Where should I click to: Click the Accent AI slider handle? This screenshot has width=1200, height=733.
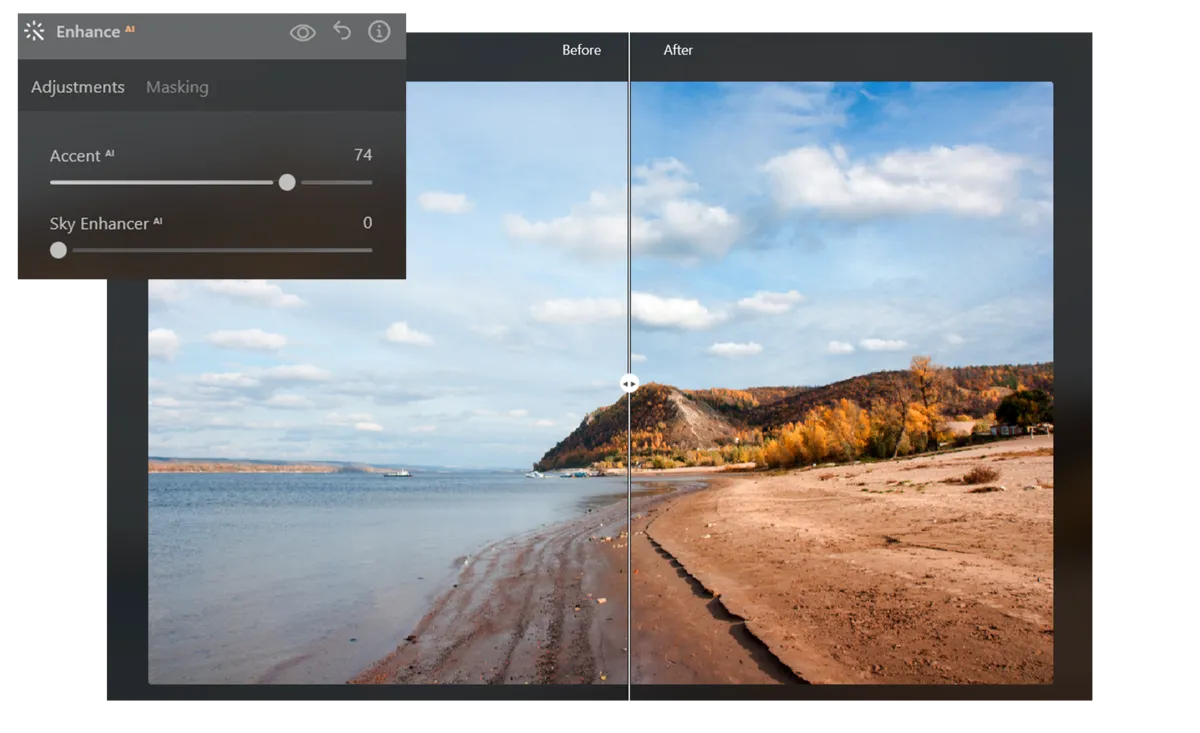[x=287, y=182]
